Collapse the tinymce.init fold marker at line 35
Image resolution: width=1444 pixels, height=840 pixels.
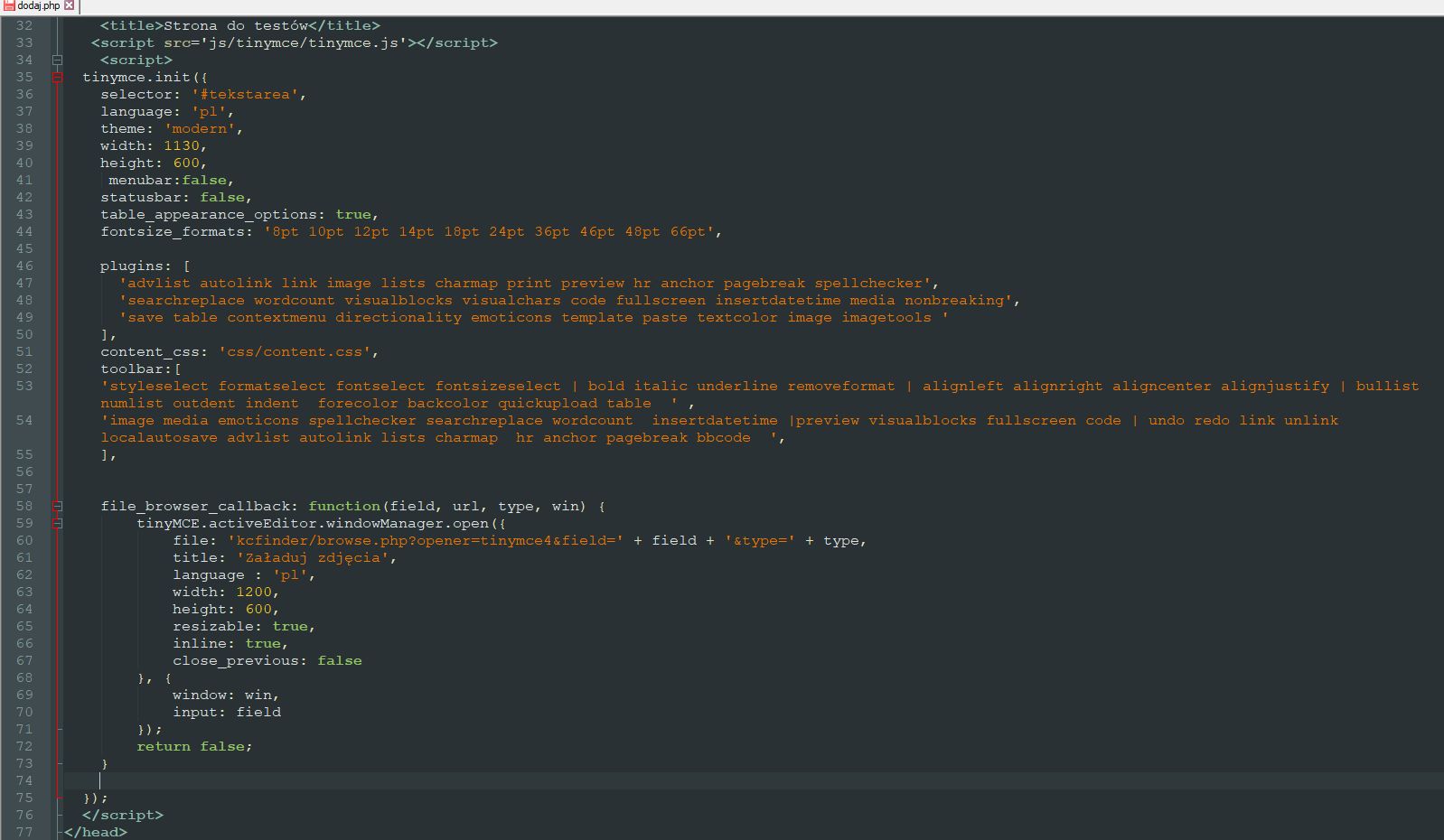[x=58, y=78]
